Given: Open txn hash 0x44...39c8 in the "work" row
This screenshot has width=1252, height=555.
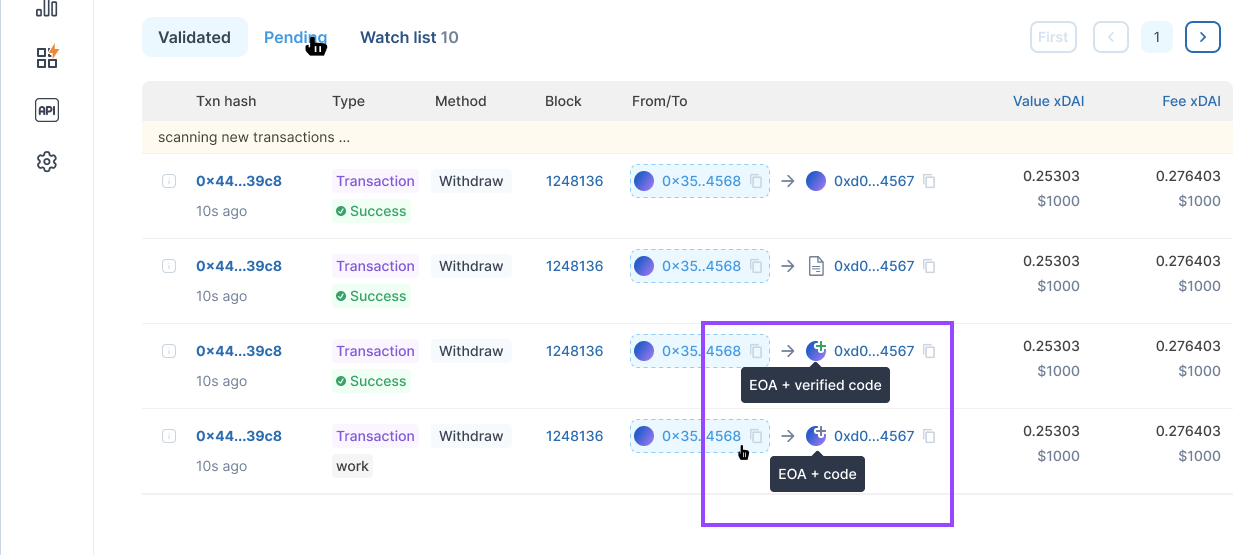Looking at the screenshot, I should coord(239,436).
